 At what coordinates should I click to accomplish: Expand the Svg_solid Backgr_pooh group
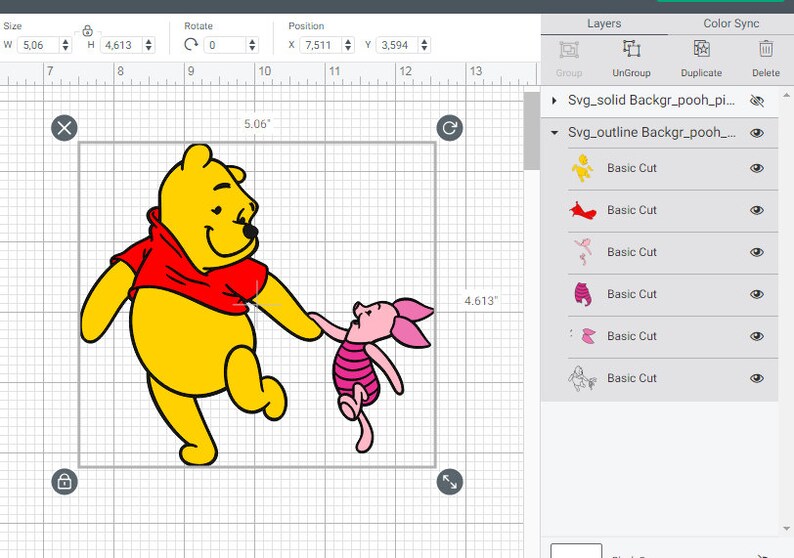click(x=554, y=100)
